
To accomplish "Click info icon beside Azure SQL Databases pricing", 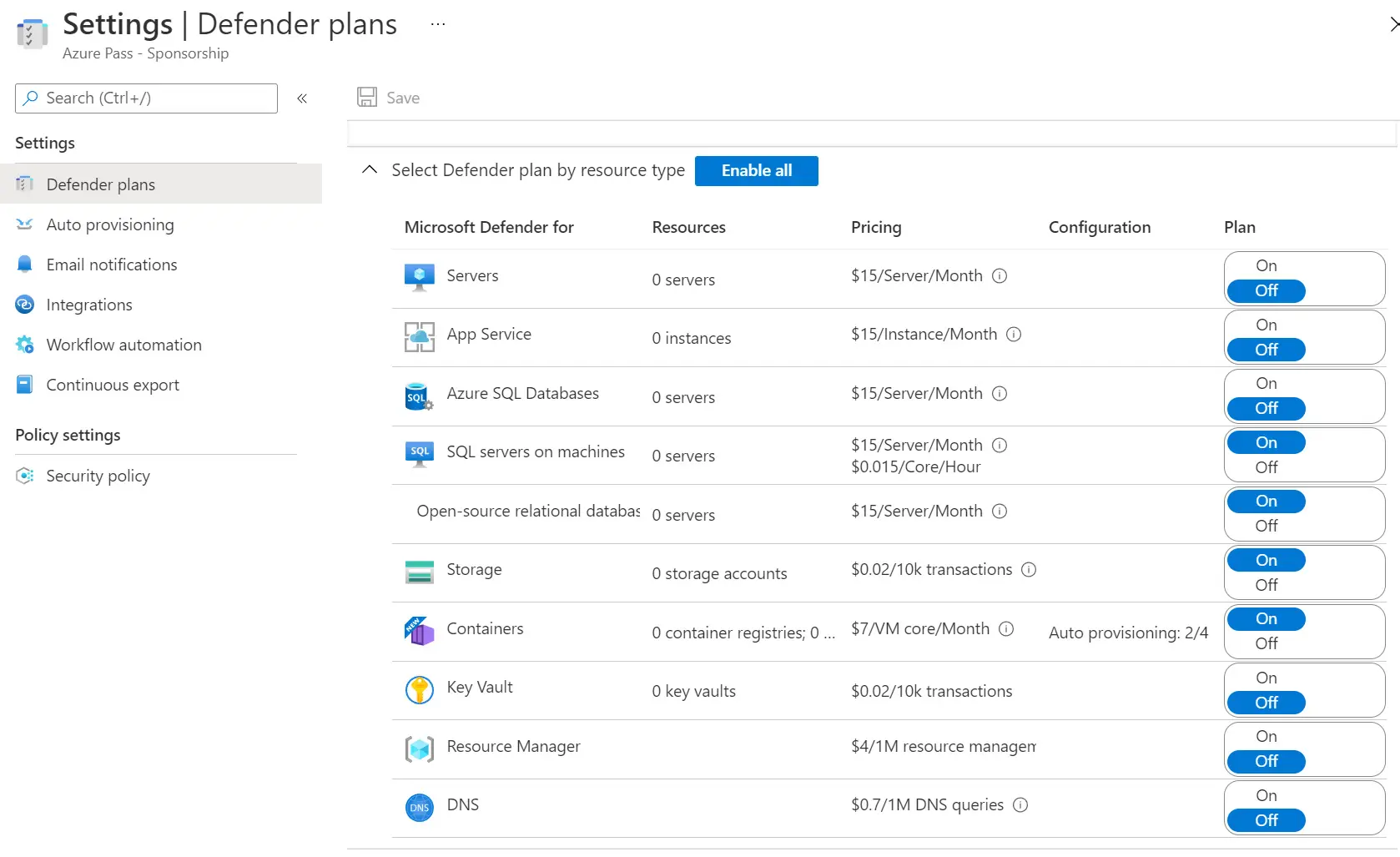I will (1000, 393).
